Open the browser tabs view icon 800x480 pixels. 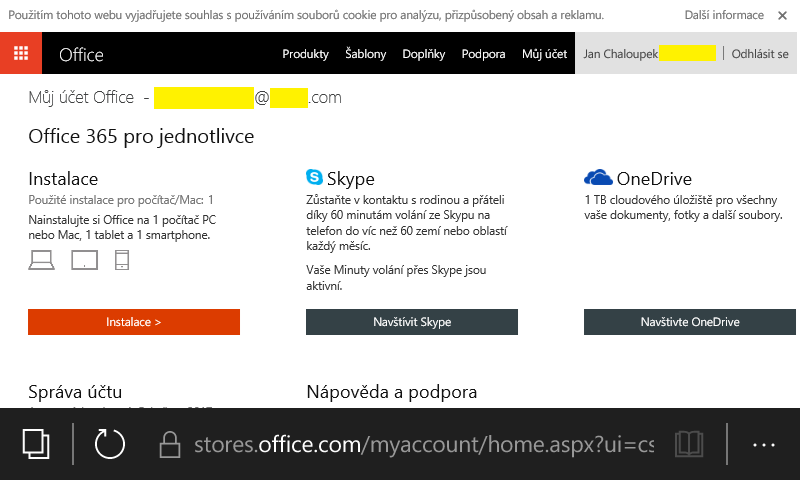(x=36, y=444)
